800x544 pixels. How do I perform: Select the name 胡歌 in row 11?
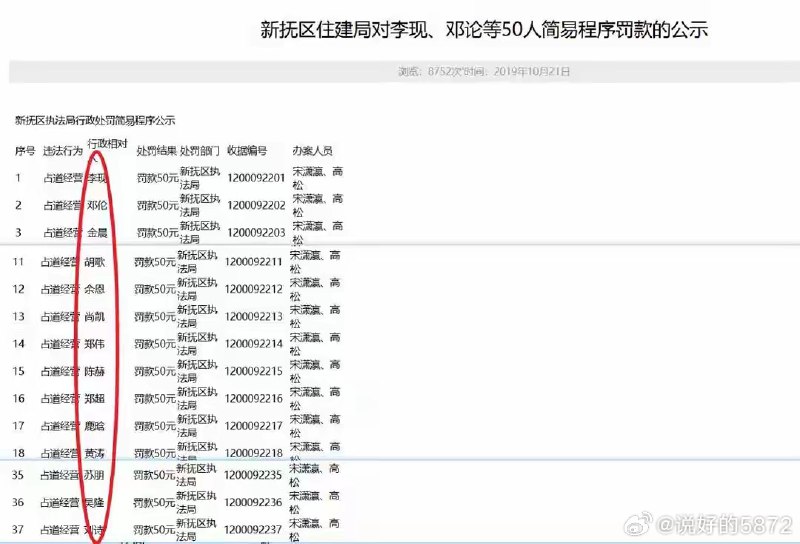(x=94, y=262)
